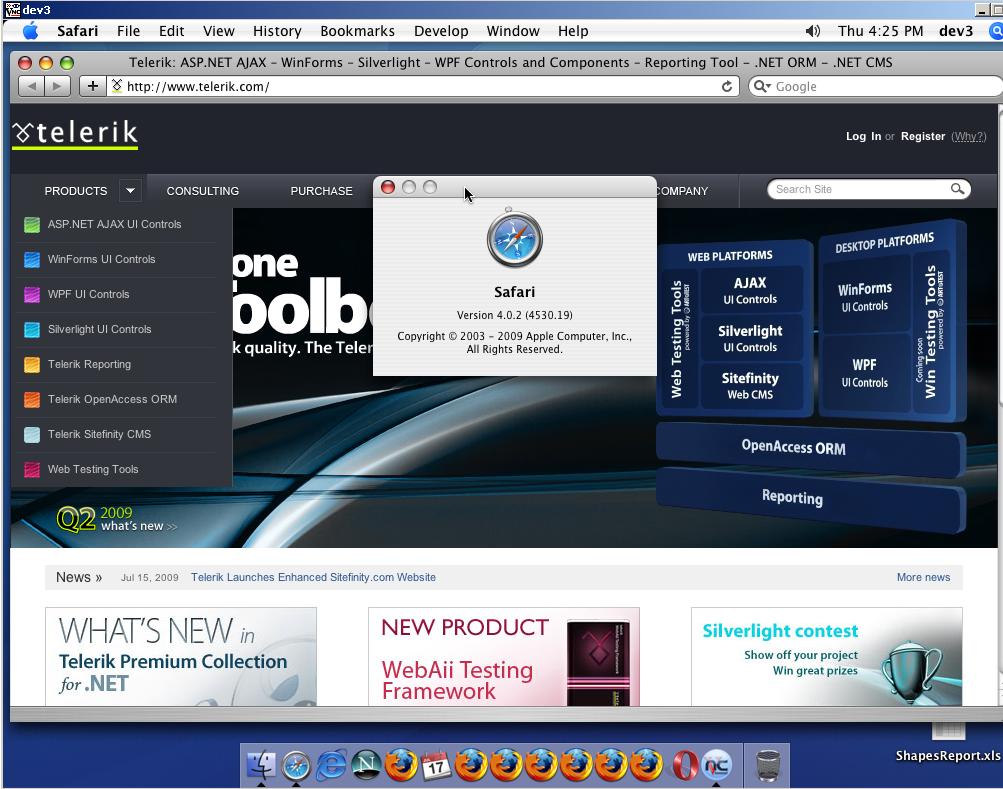This screenshot has height=789, width=1003.
Task: Click the orange OpenAccess ORM icon
Action: [x=32, y=399]
